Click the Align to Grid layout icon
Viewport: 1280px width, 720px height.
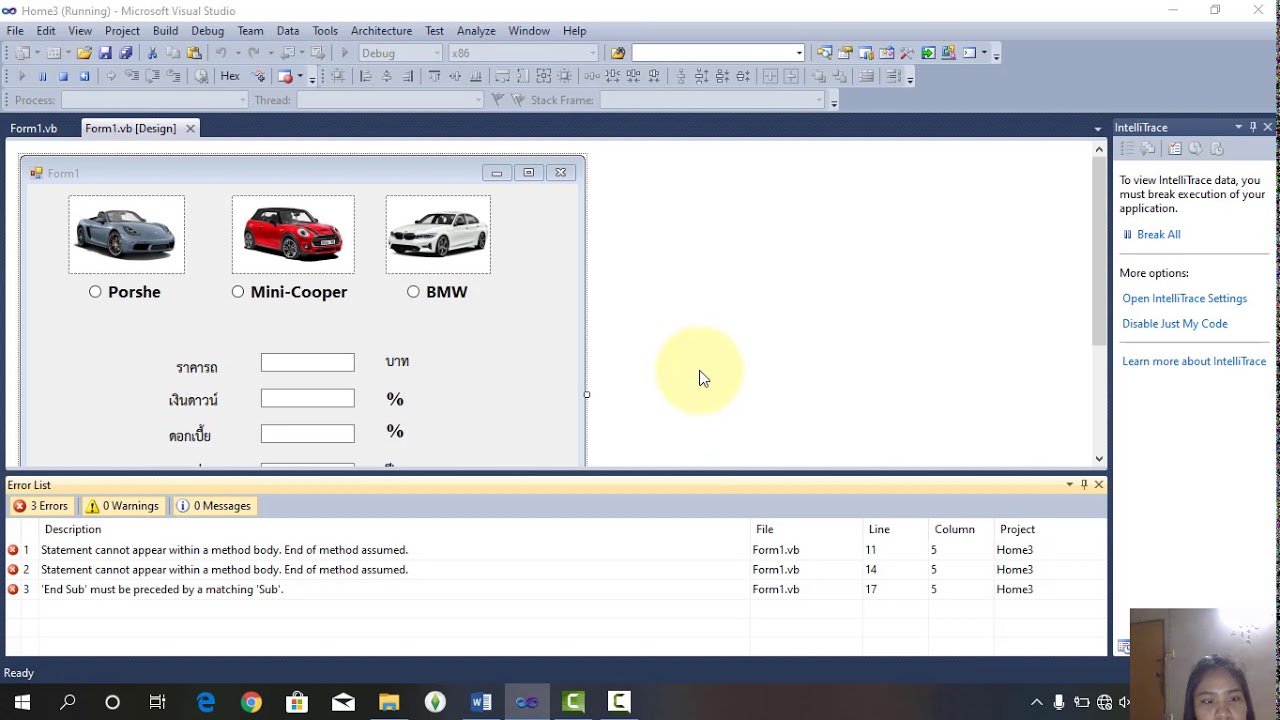[x=338, y=77]
